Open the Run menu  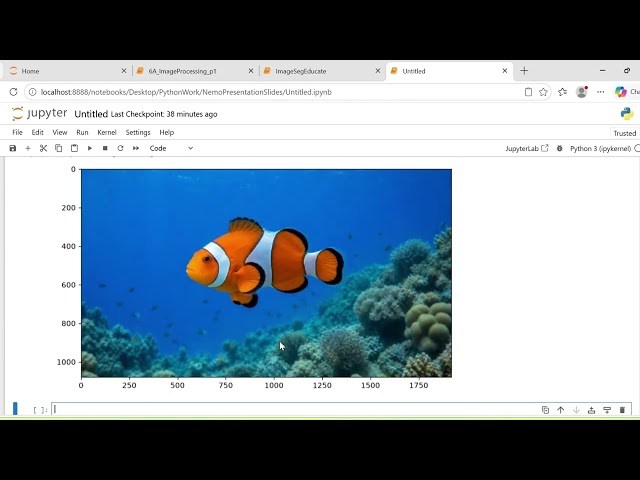tap(82, 132)
